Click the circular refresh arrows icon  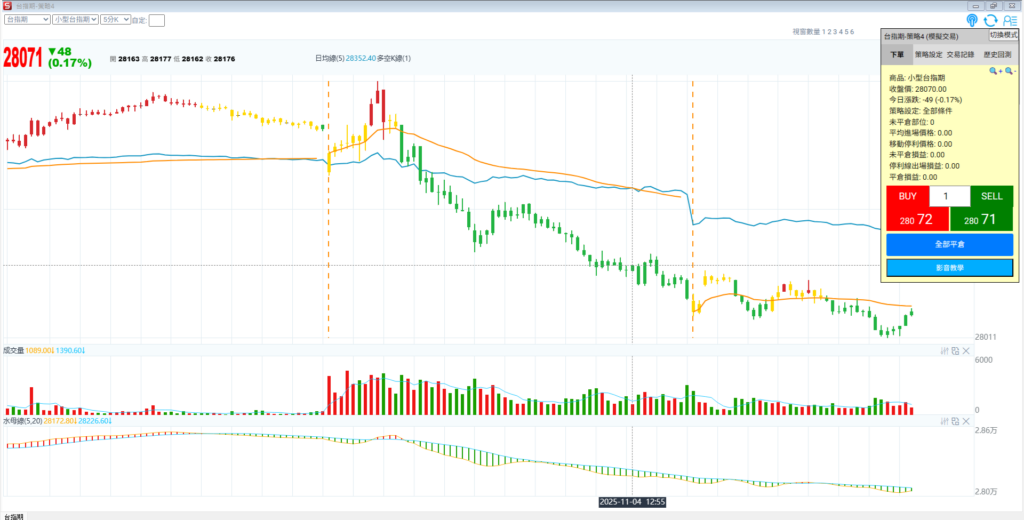(x=990, y=20)
